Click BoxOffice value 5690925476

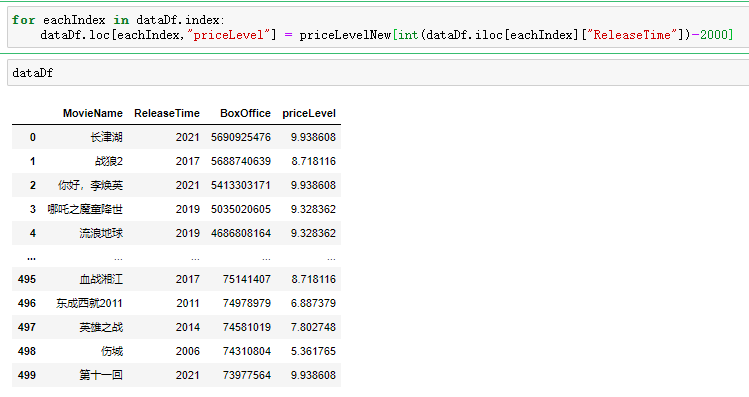241,137
